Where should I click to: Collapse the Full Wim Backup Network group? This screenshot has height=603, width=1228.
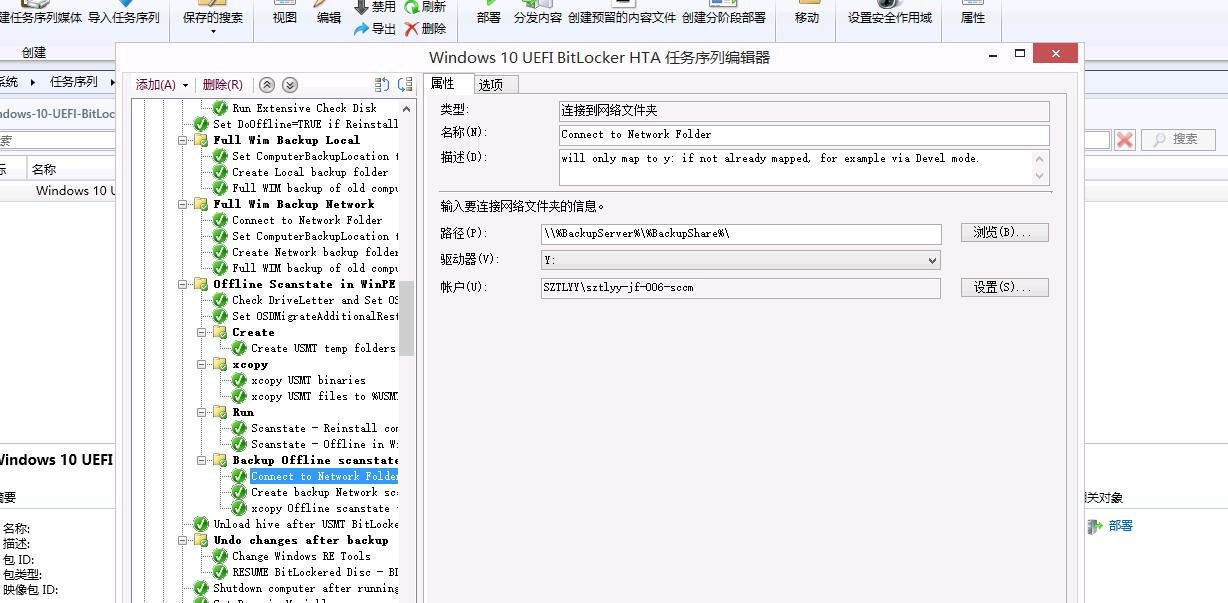coord(183,204)
